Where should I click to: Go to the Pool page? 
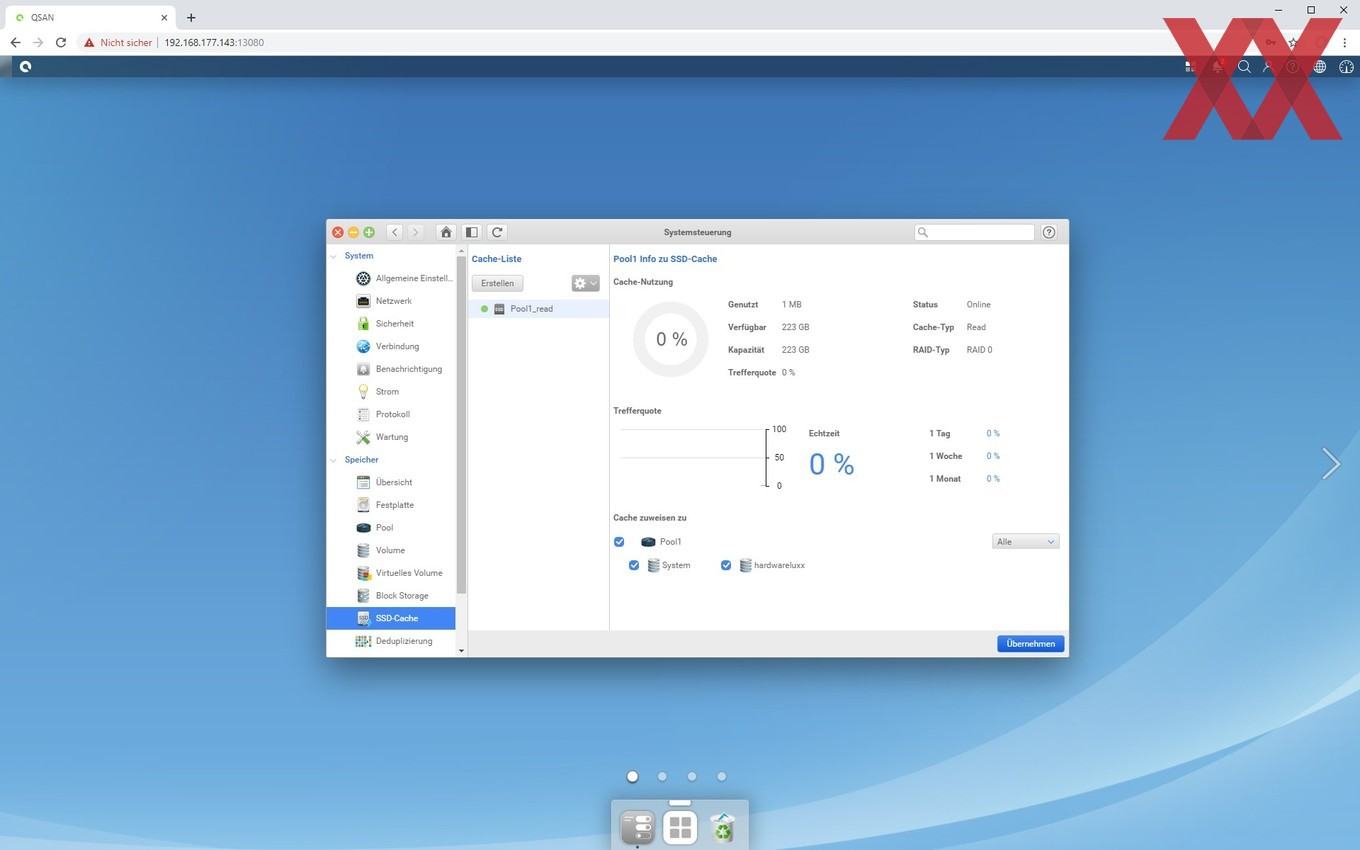(x=375, y=528)
